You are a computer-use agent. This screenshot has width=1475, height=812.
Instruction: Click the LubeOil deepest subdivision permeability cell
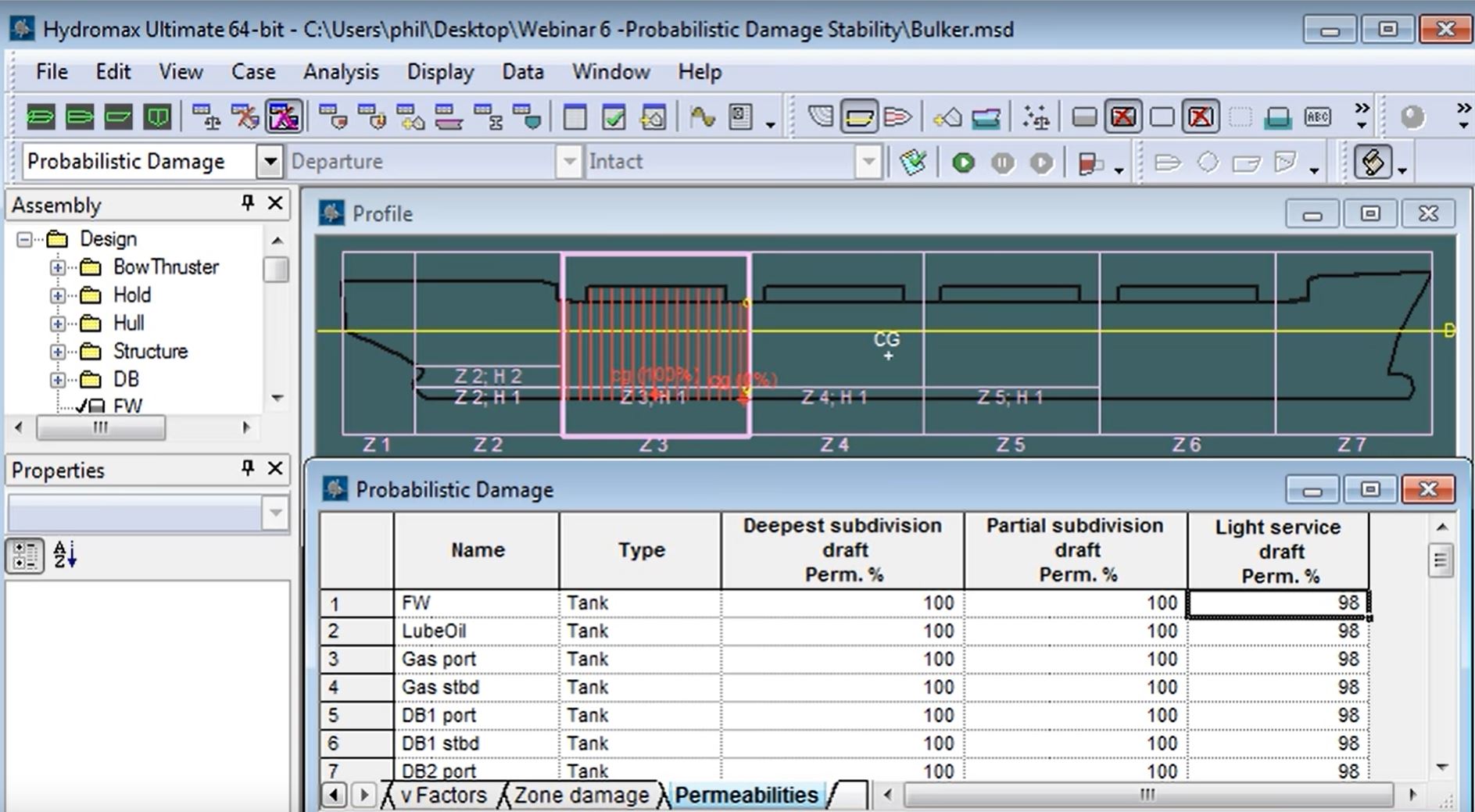point(842,631)
